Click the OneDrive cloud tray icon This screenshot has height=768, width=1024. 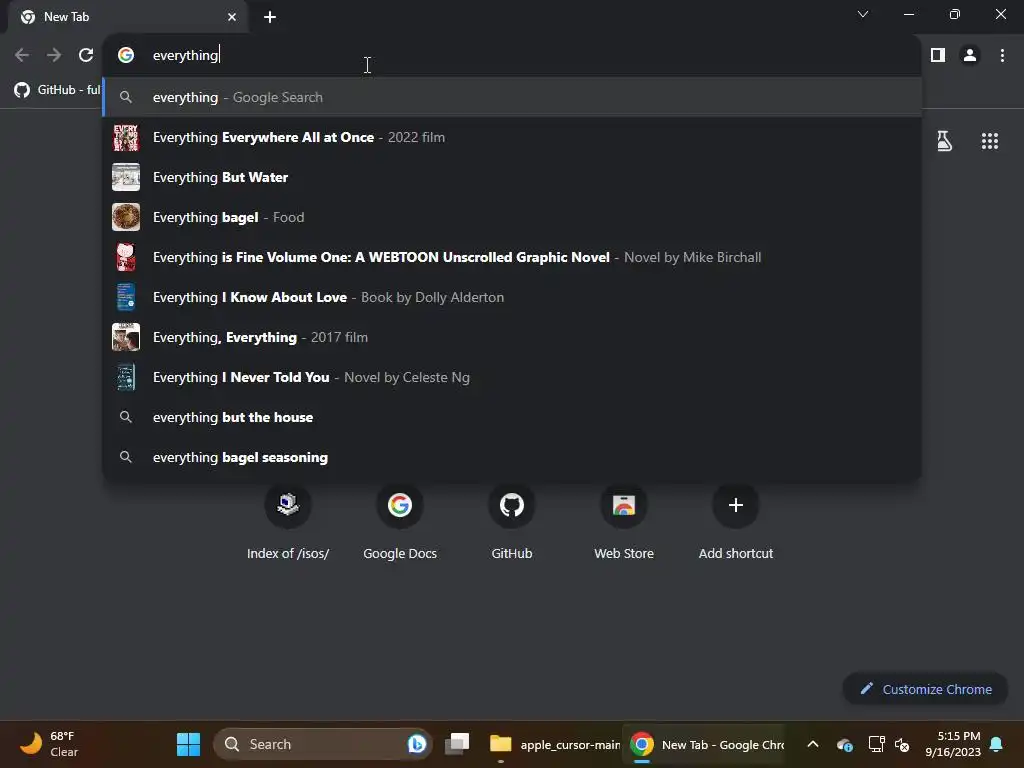[844, 744]
